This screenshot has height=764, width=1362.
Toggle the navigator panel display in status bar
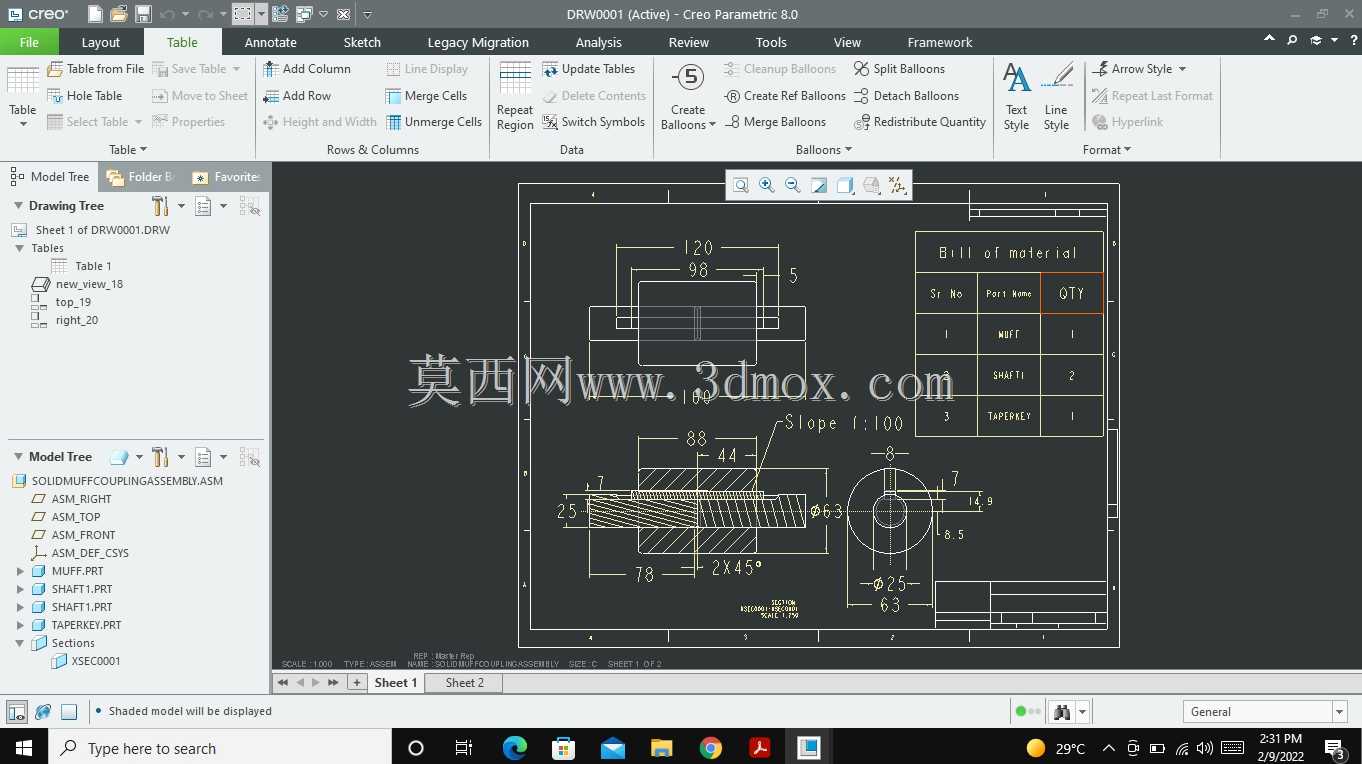(17, 712)
